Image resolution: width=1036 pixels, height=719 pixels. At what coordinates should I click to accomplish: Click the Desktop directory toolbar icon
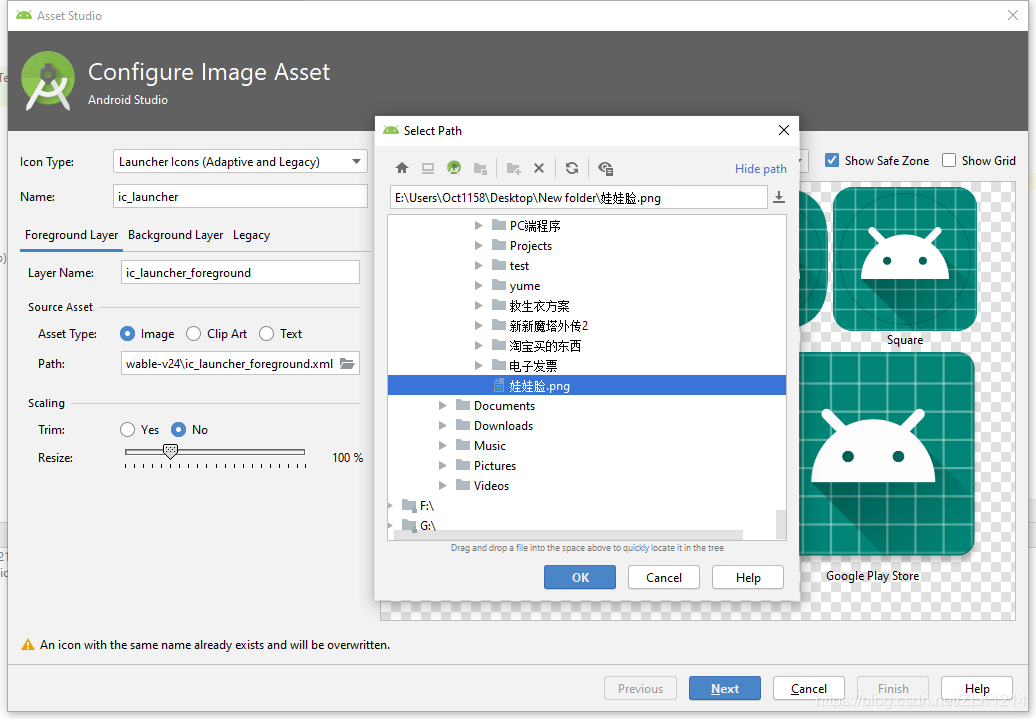(x=427, y=168)
